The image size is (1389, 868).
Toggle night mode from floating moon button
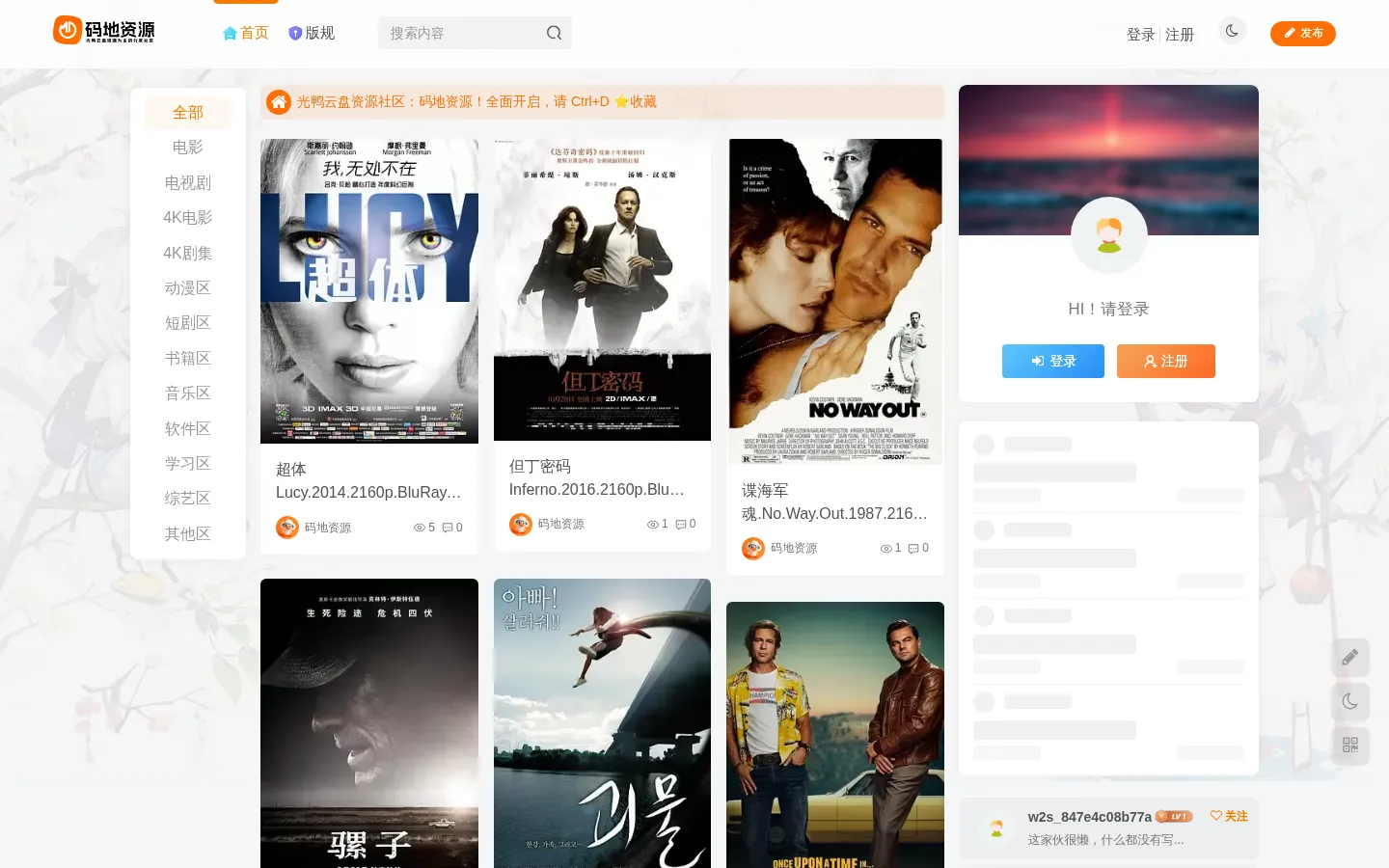[x=1350, y=701]
